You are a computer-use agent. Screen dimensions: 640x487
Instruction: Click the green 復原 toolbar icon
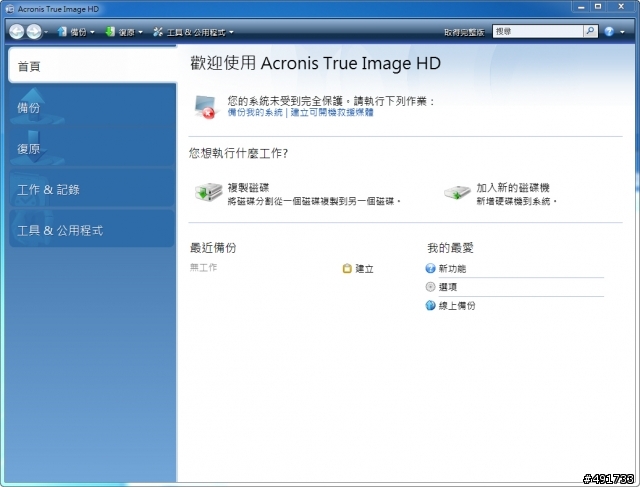110,31
